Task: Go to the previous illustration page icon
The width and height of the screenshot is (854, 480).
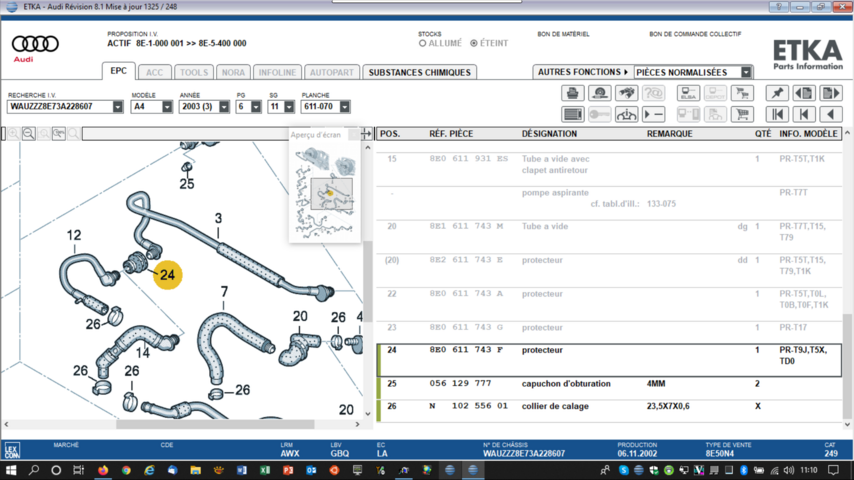Action: [x=804, y=93]
